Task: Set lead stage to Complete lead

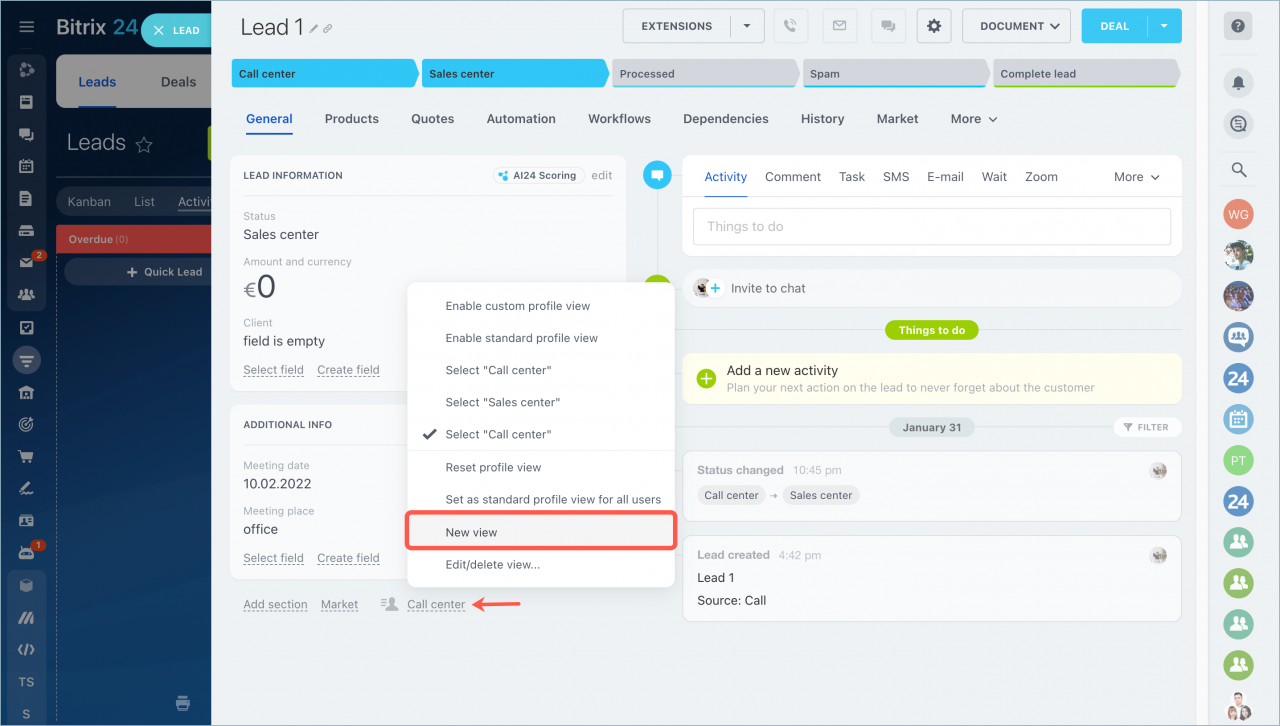Action: coord(1086,73)
